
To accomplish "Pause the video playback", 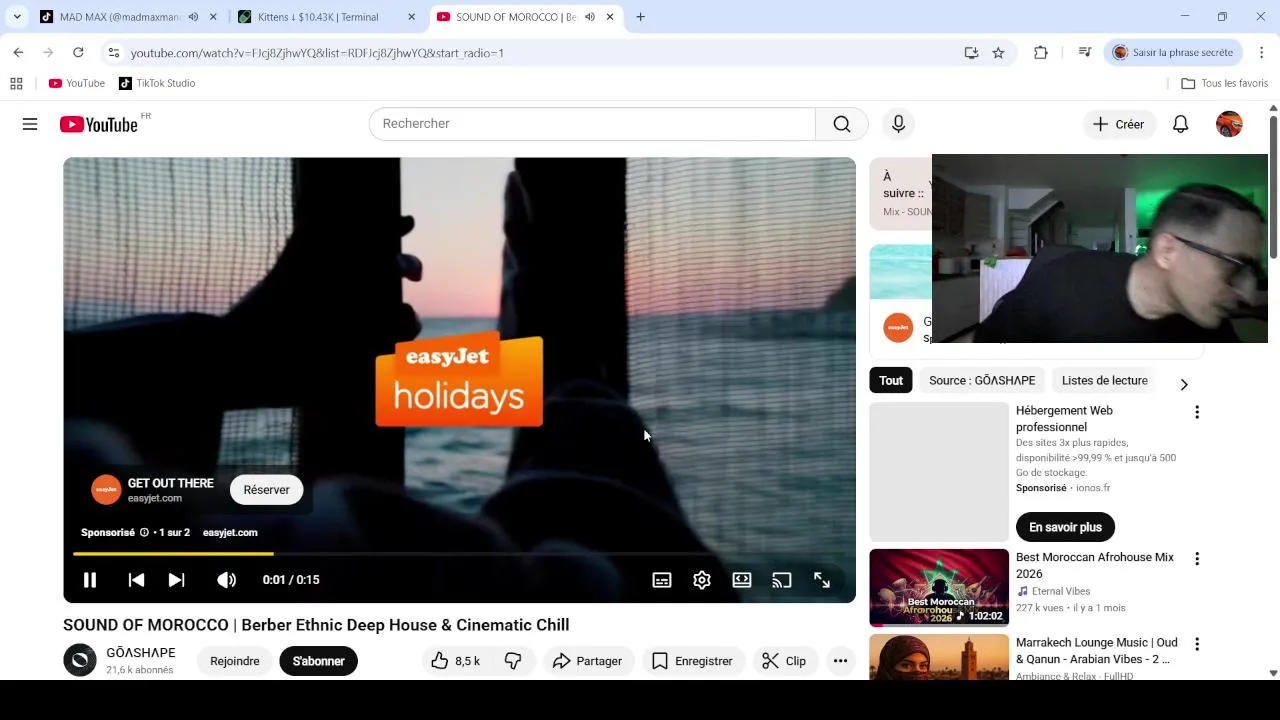I will 89,580.
